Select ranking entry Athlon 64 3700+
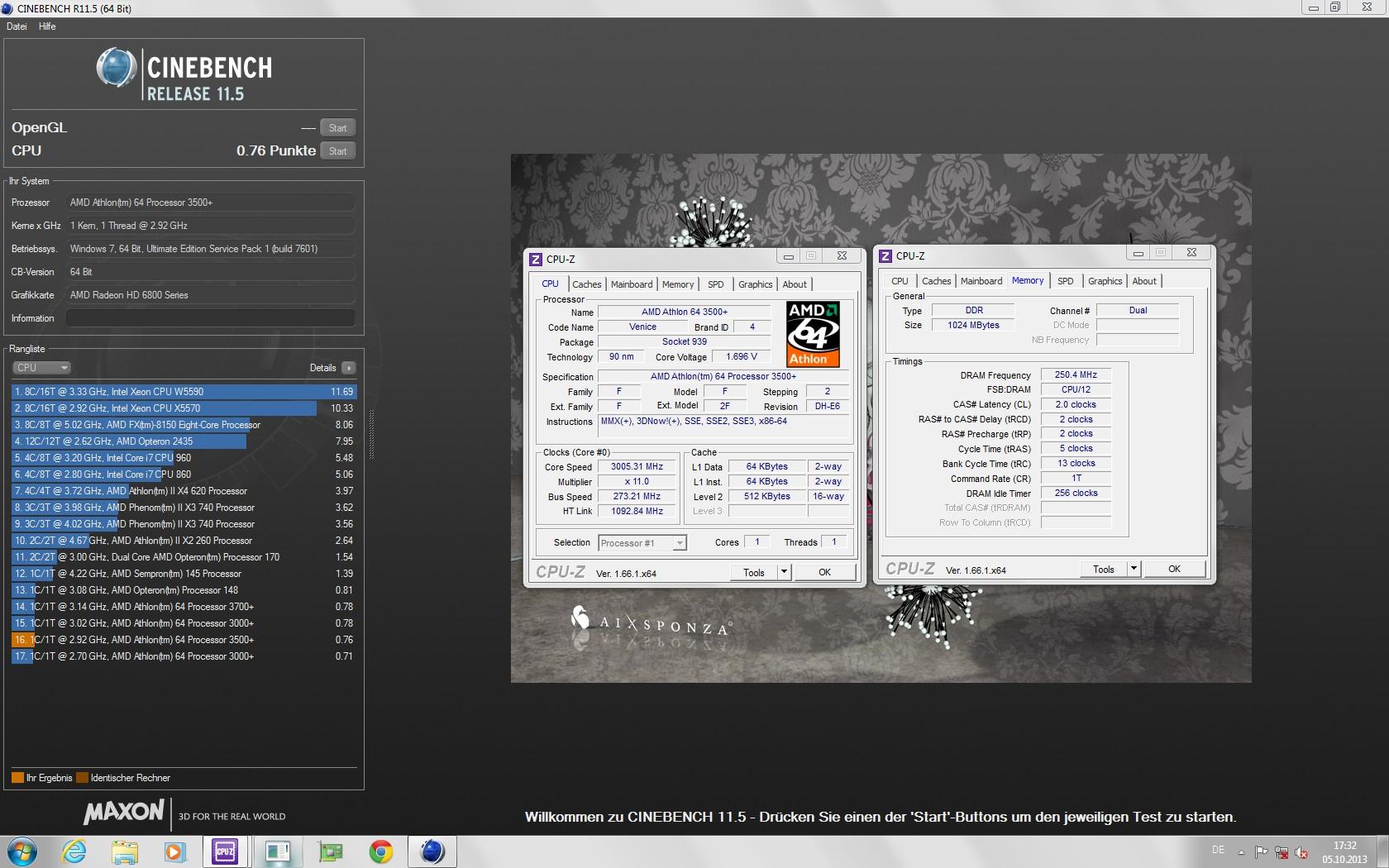The image size is (1389, 868). point(184,607)
